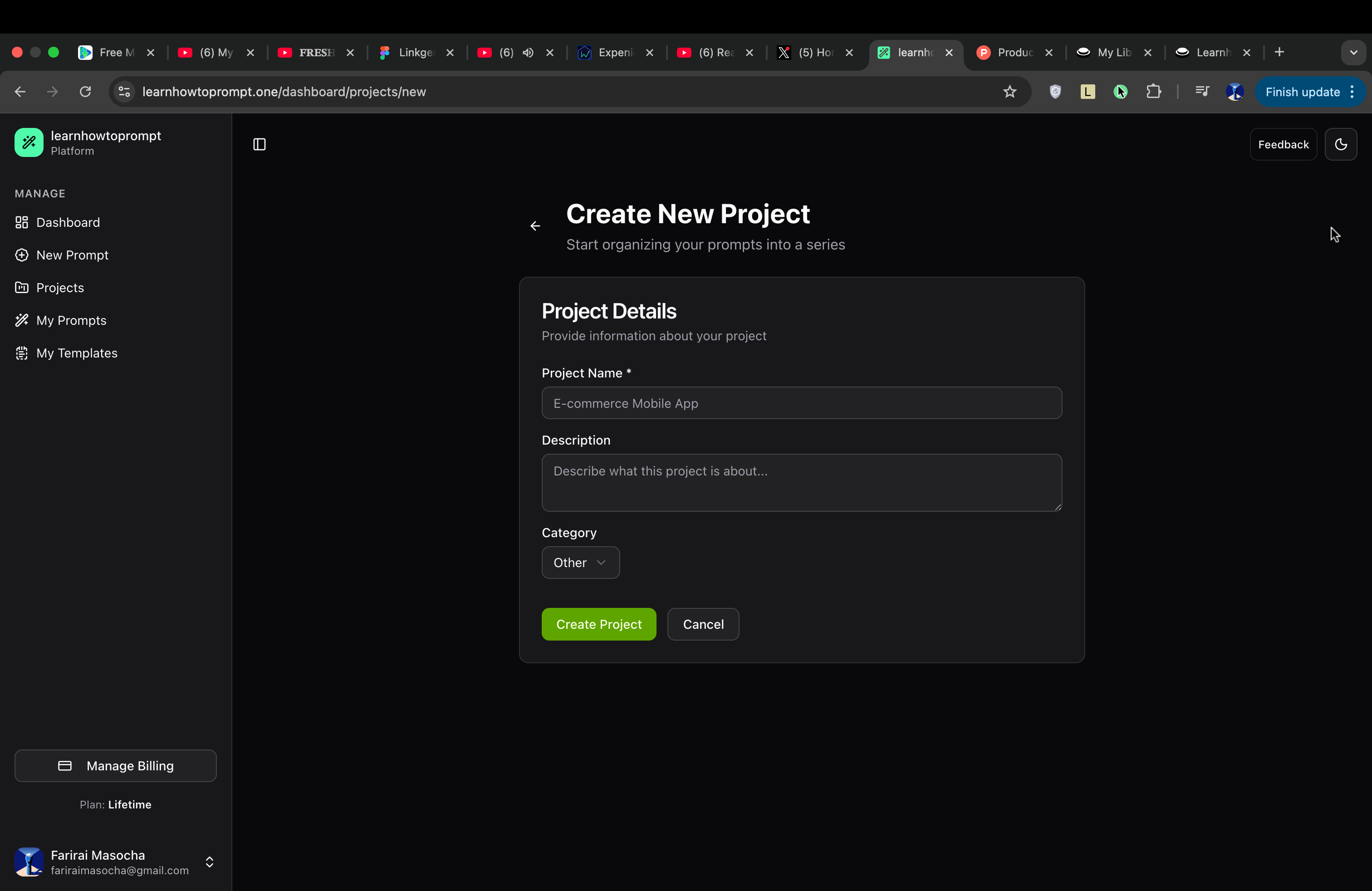1372x891 pixels.
Task: Select the My Prompts wand icon
Action: point(22,320)
